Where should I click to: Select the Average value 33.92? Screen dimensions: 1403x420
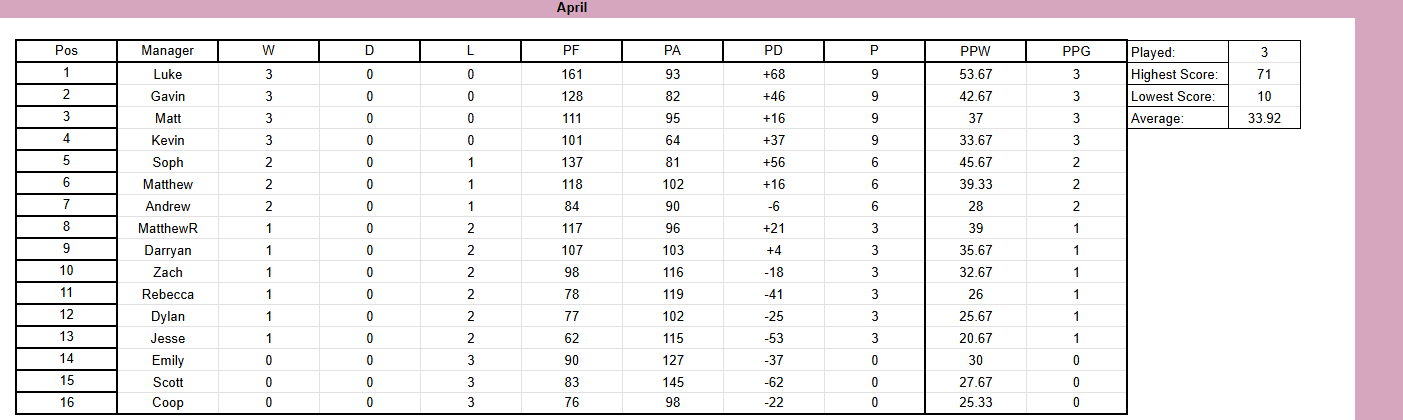point(1264,118)
